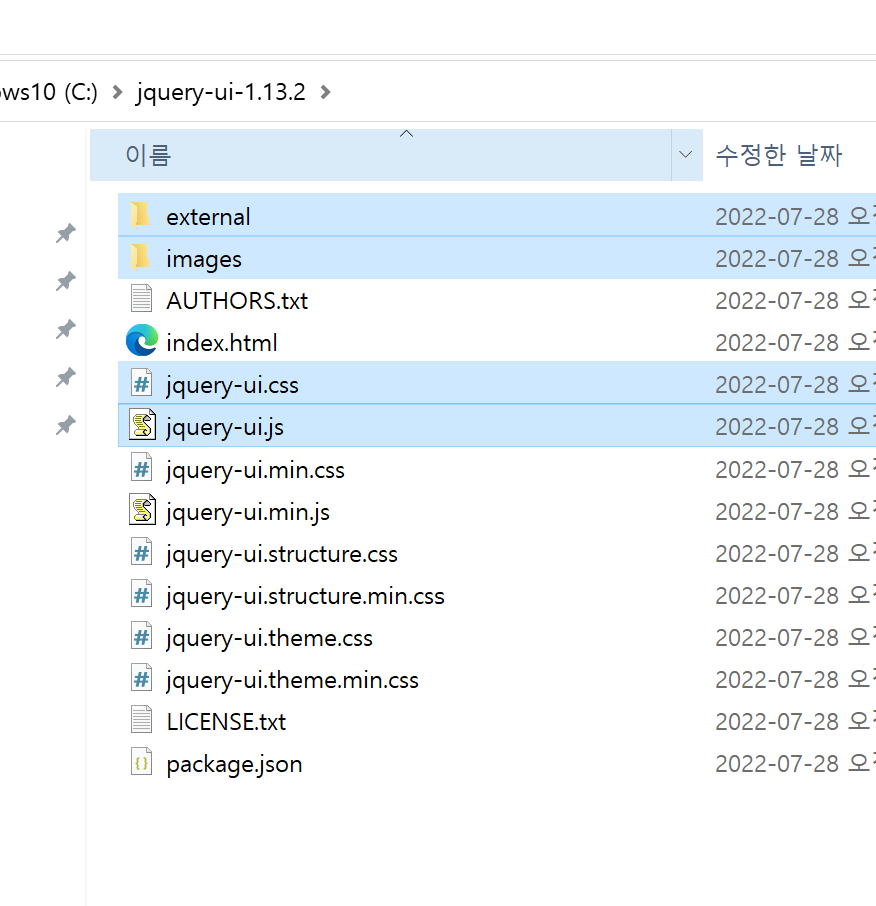Click the second pin icon in sidebar
Viewport: 876px width, 906px height.
click(x=66, y=281)
